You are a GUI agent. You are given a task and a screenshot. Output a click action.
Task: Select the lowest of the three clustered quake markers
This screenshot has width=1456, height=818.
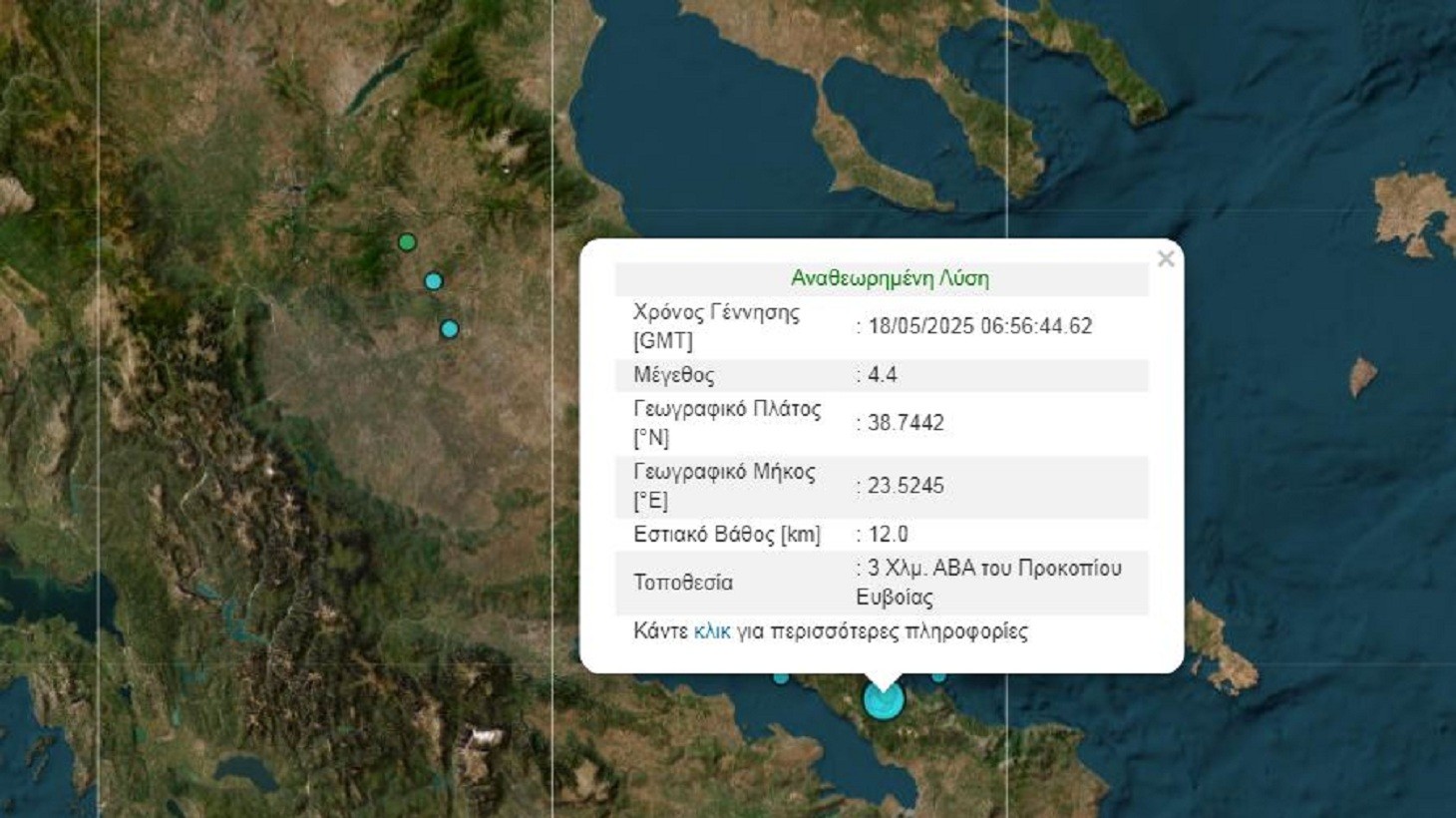click(450, 329)
